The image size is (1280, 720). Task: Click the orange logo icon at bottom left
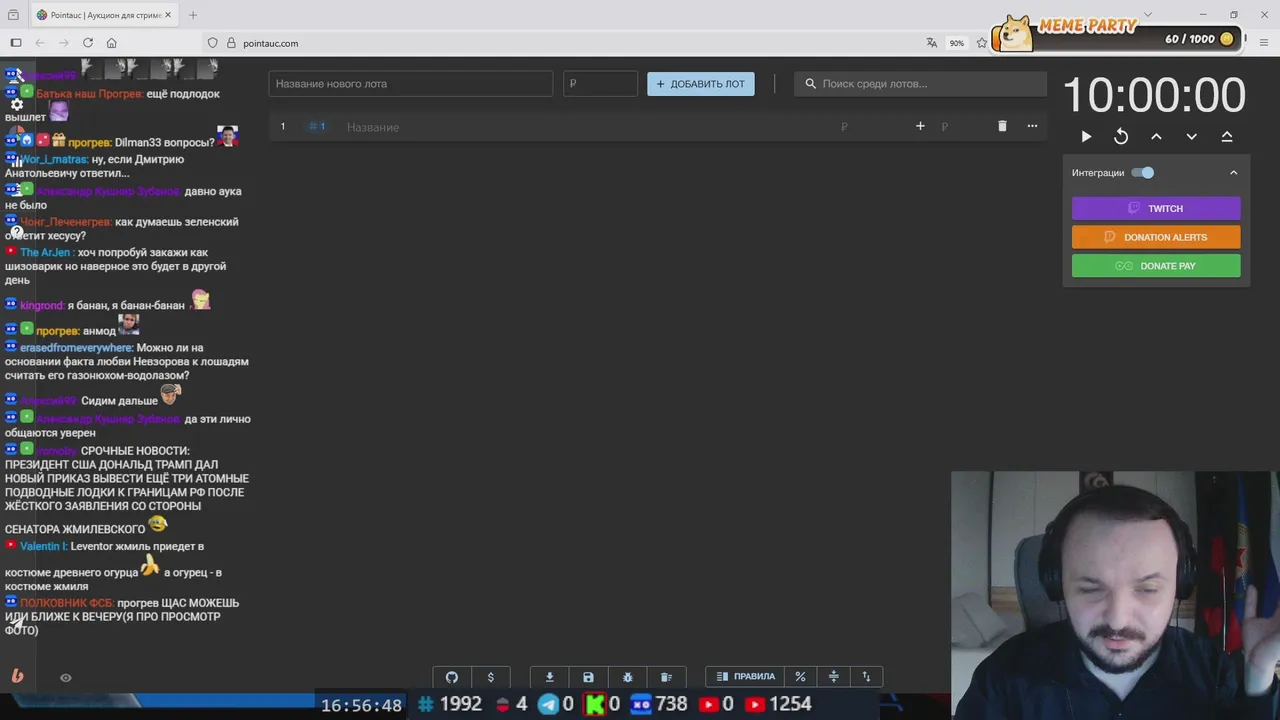coord(17,676)
